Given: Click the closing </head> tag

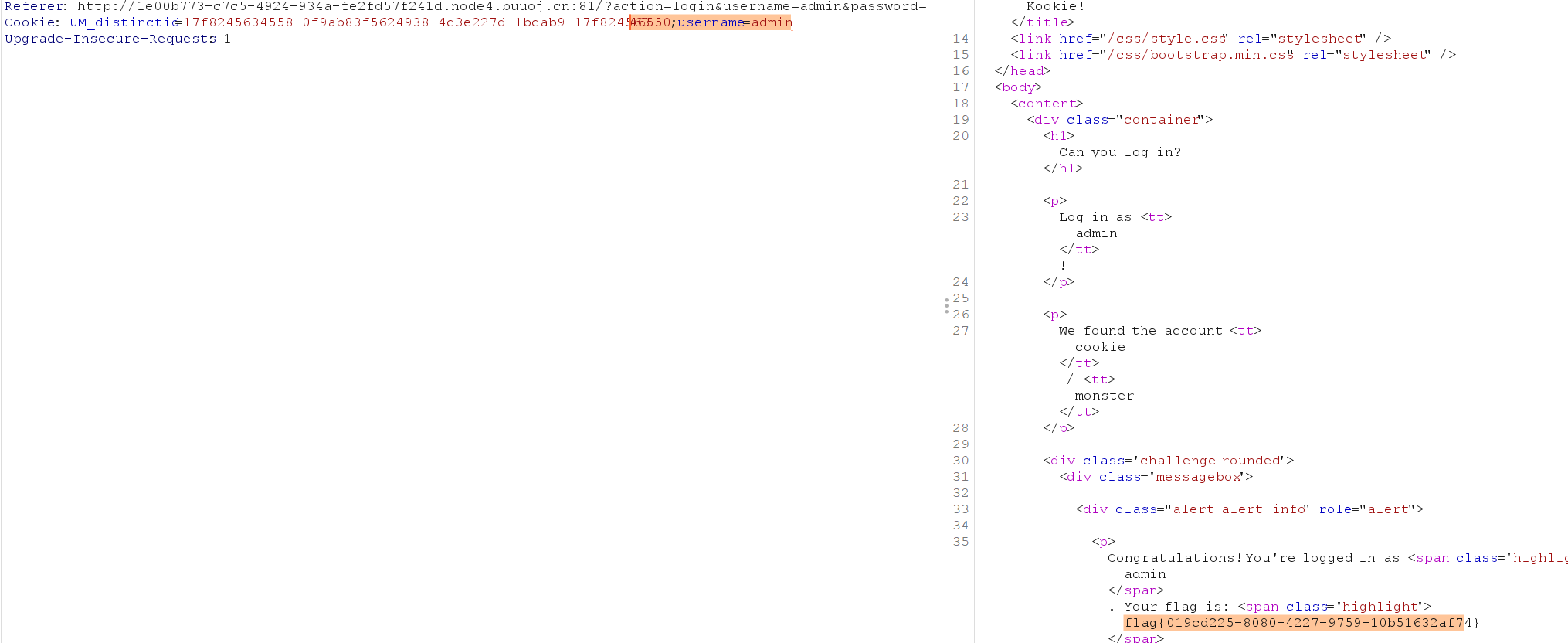Looking at the screenshot, I should pyautogui.click(x=1022, y=71).
